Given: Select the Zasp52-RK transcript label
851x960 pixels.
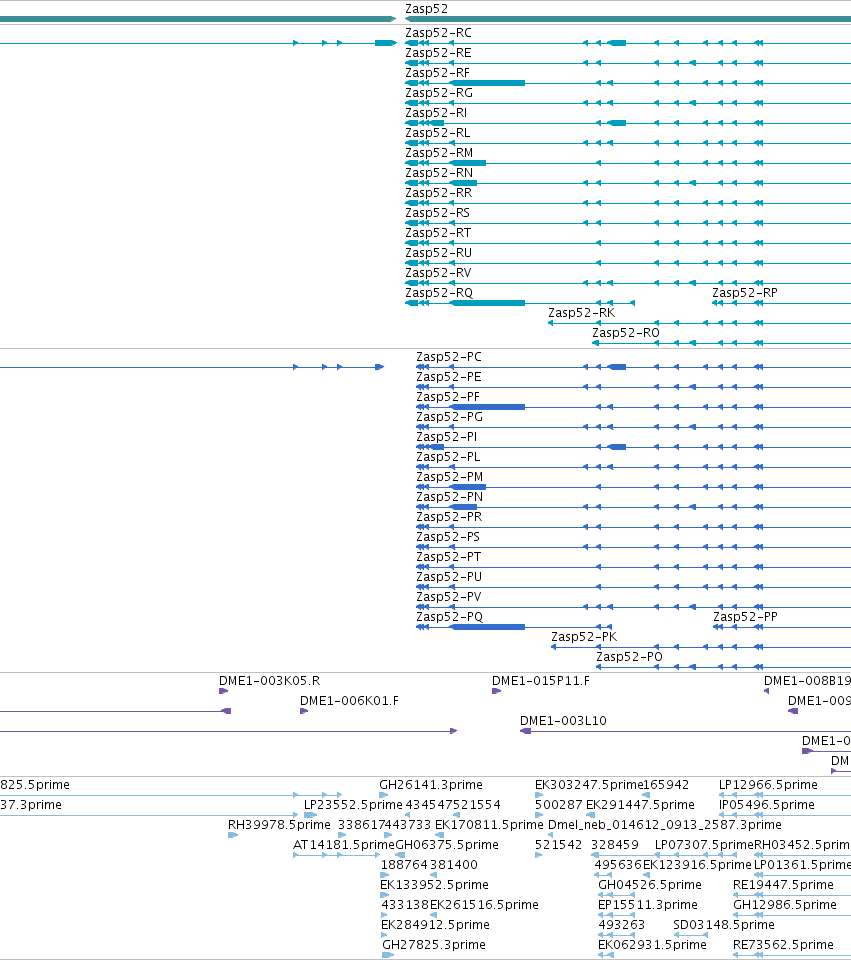Looking at the screenshot, I should click(582, 313).
